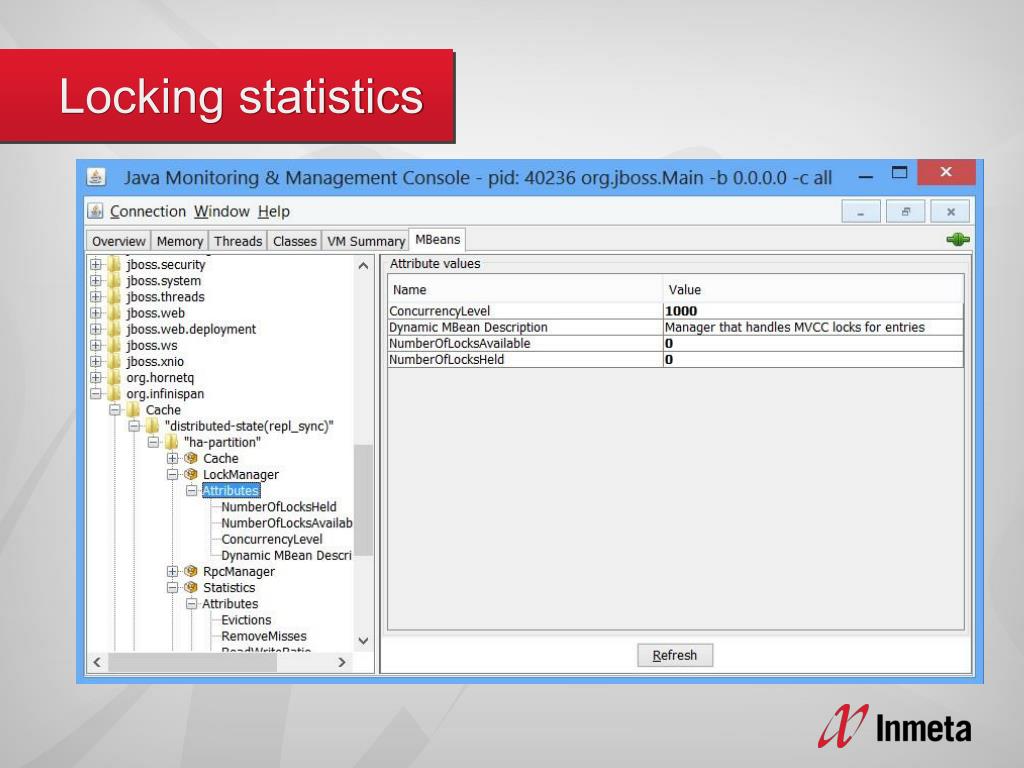Expand the jboss.security node
Screen dimensions: 1024x768
(x=96, y=264)
